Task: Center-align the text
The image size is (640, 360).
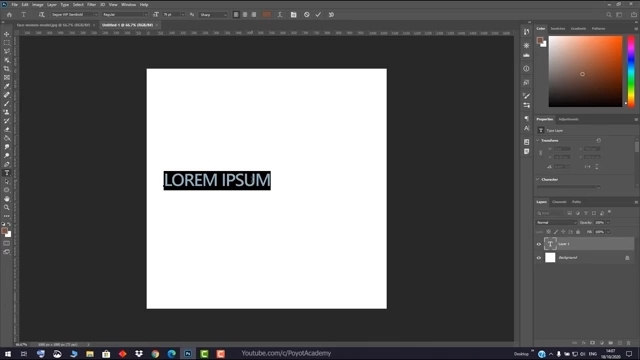Action: (x=245, y=15)
